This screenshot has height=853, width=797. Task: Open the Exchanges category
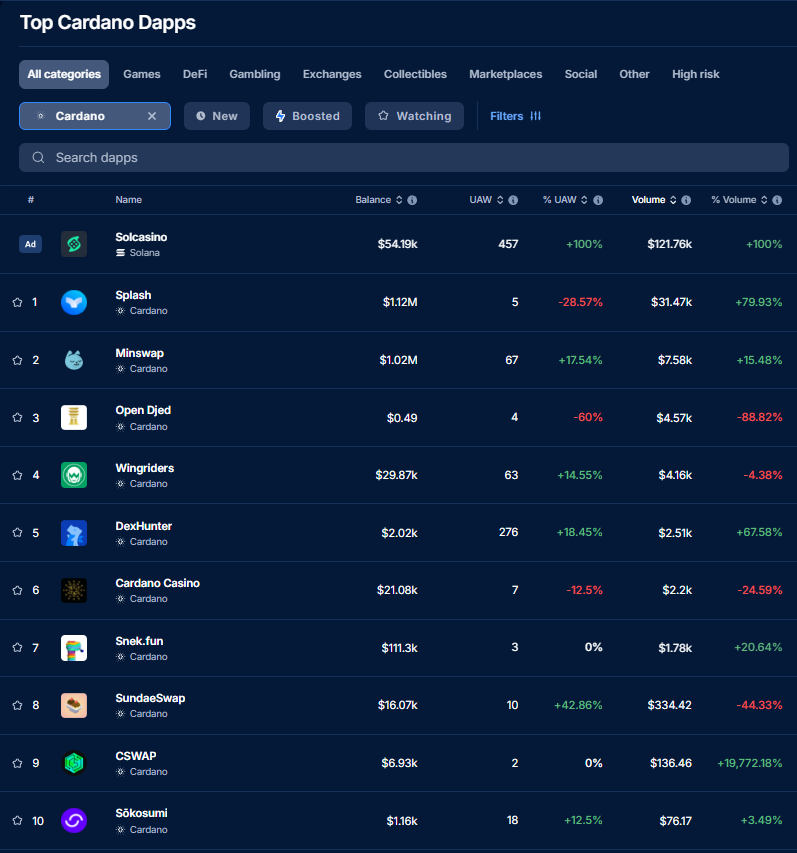[332, 75]
